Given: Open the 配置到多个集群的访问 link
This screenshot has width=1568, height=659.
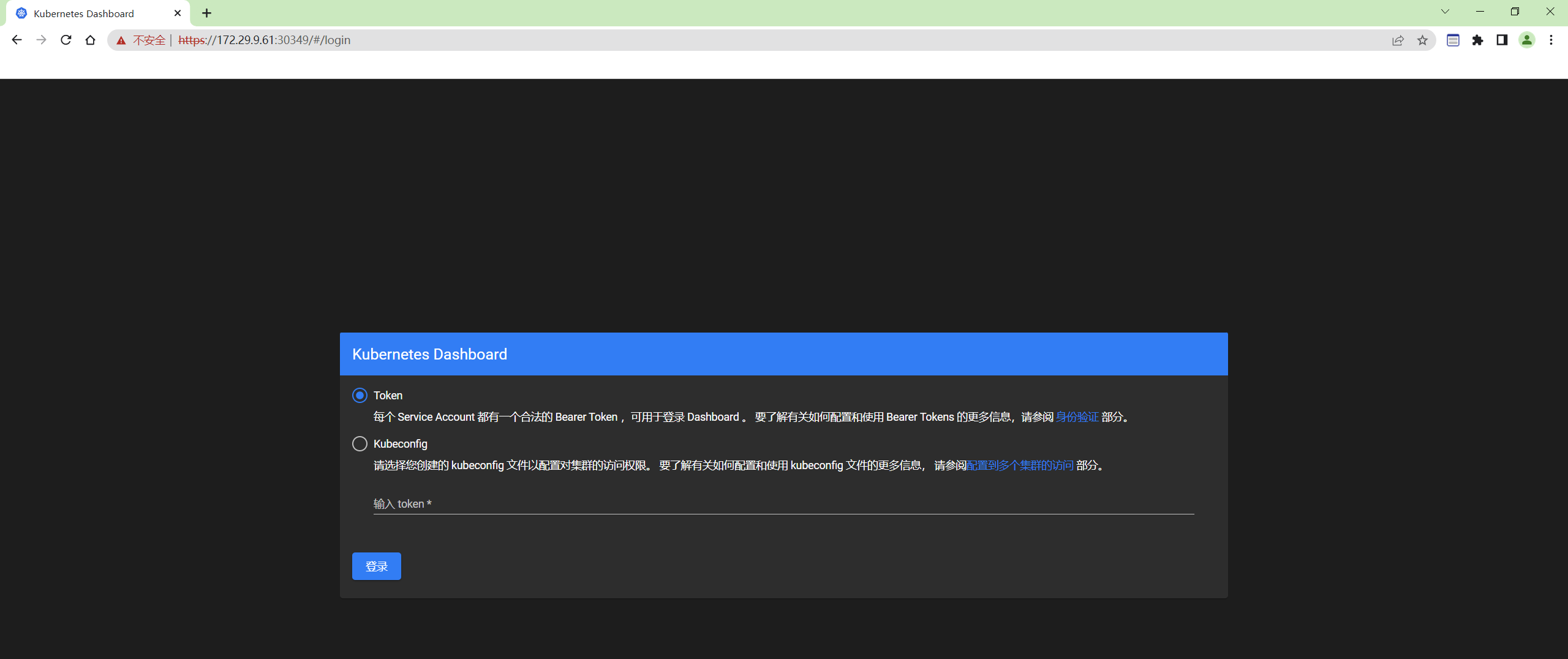Looking at the screenshot, I should pyautogui.click(x=1020, y=465).
